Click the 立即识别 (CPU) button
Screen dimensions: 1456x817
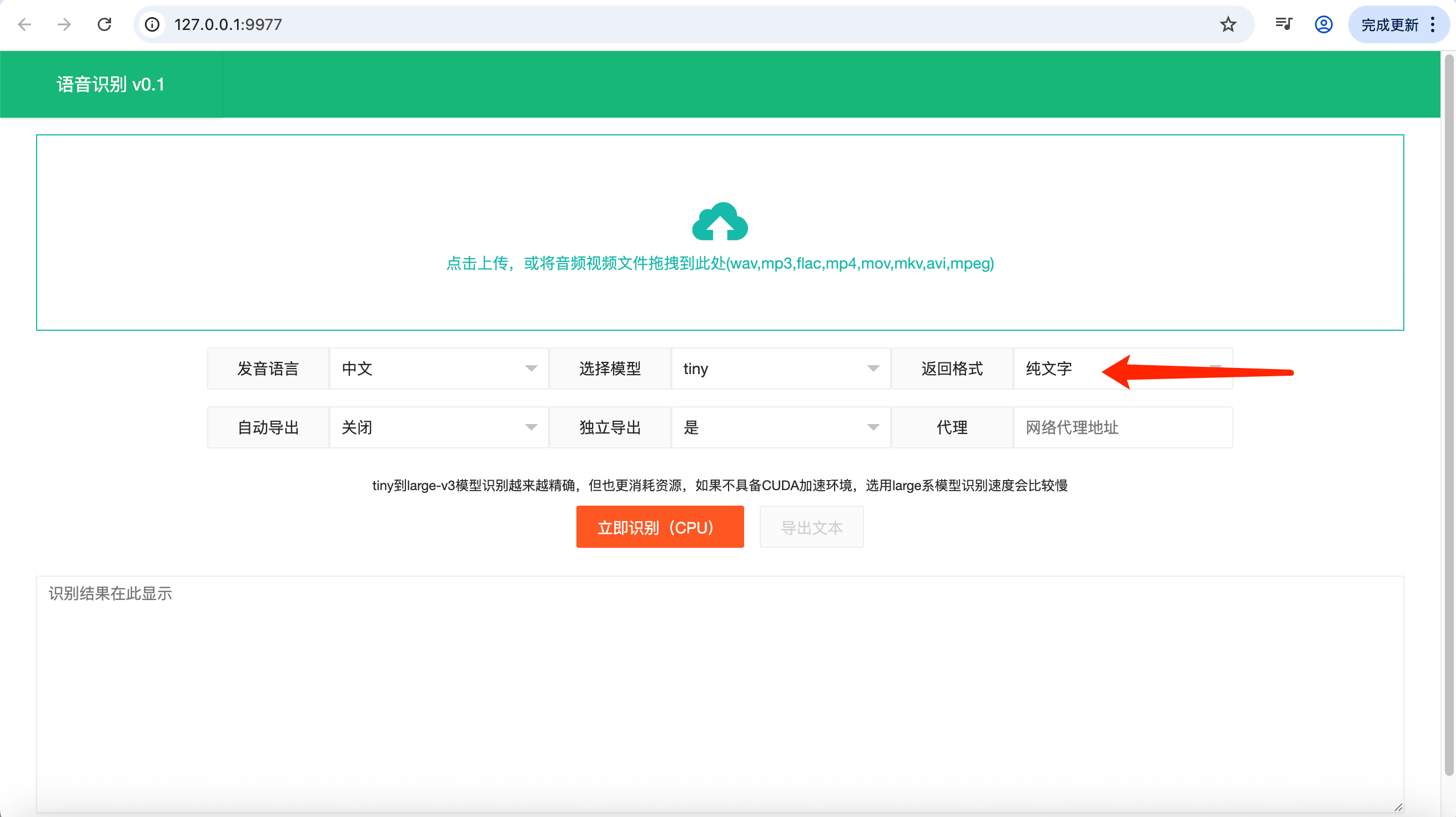pos(660,527)
